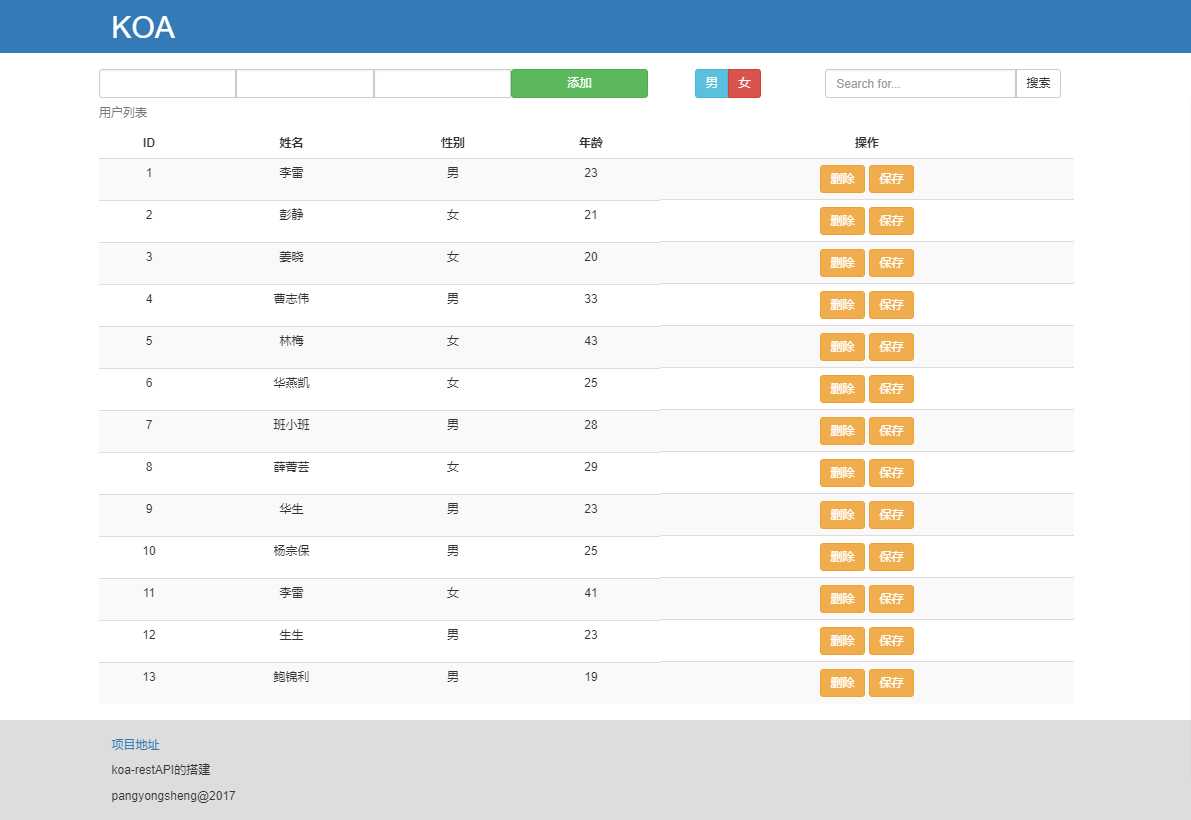The height and width of the screenshot is (820, 1191).
Task: Click the 年龄 column header
Action: pyautogui.click(x=591, y=143)
